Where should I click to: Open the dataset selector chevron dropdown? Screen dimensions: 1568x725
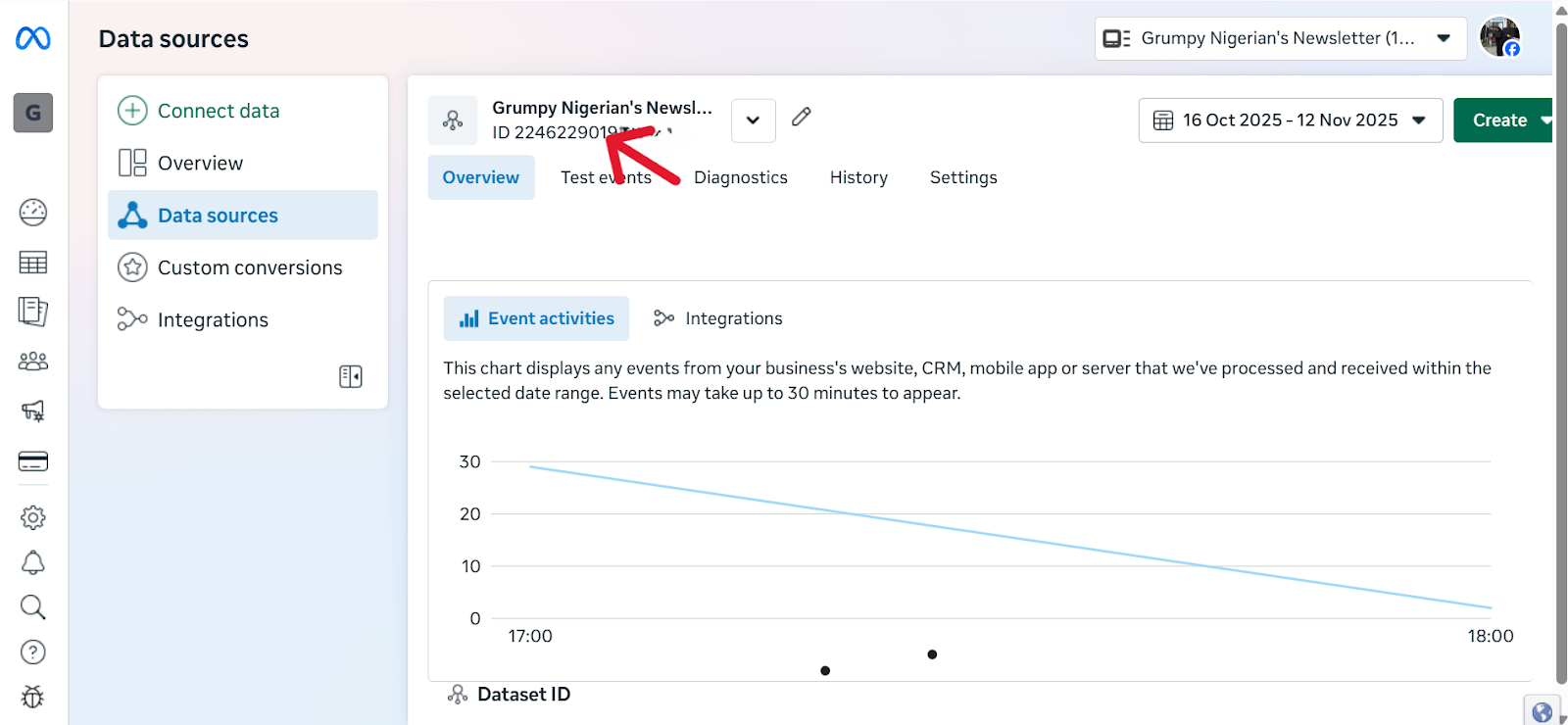(754, 121)
